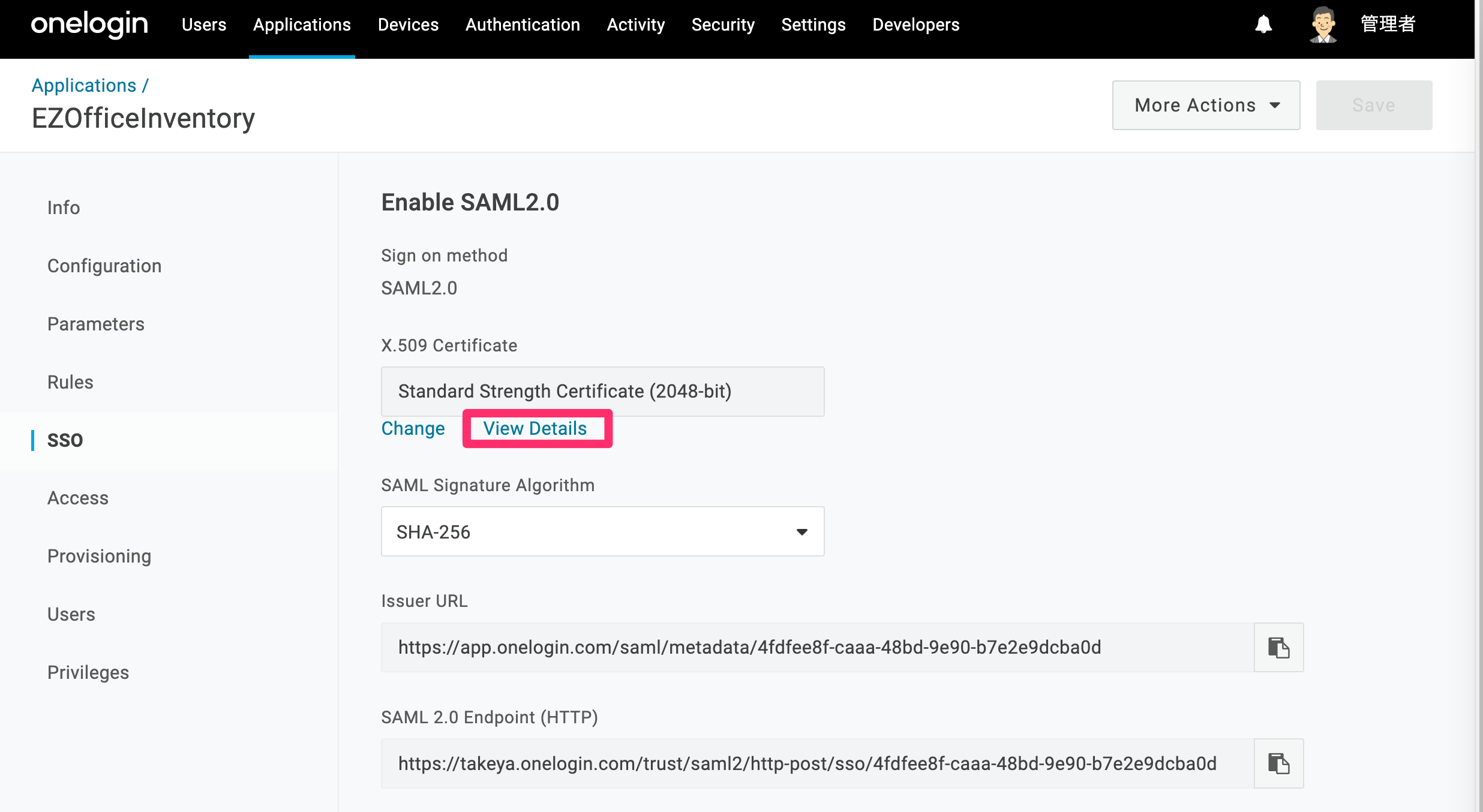Open the SAML Signature Algorithm dropdown
The image size is (1483, 812).
click(x=602, y=531)
